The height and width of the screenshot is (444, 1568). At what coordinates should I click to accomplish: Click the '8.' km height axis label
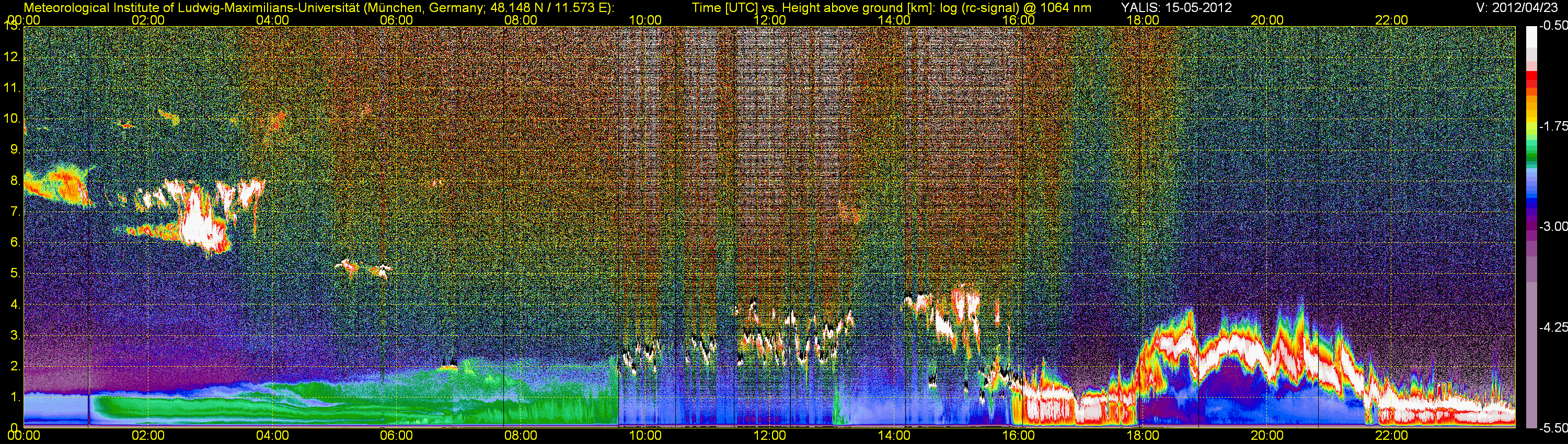coord(15,181)
